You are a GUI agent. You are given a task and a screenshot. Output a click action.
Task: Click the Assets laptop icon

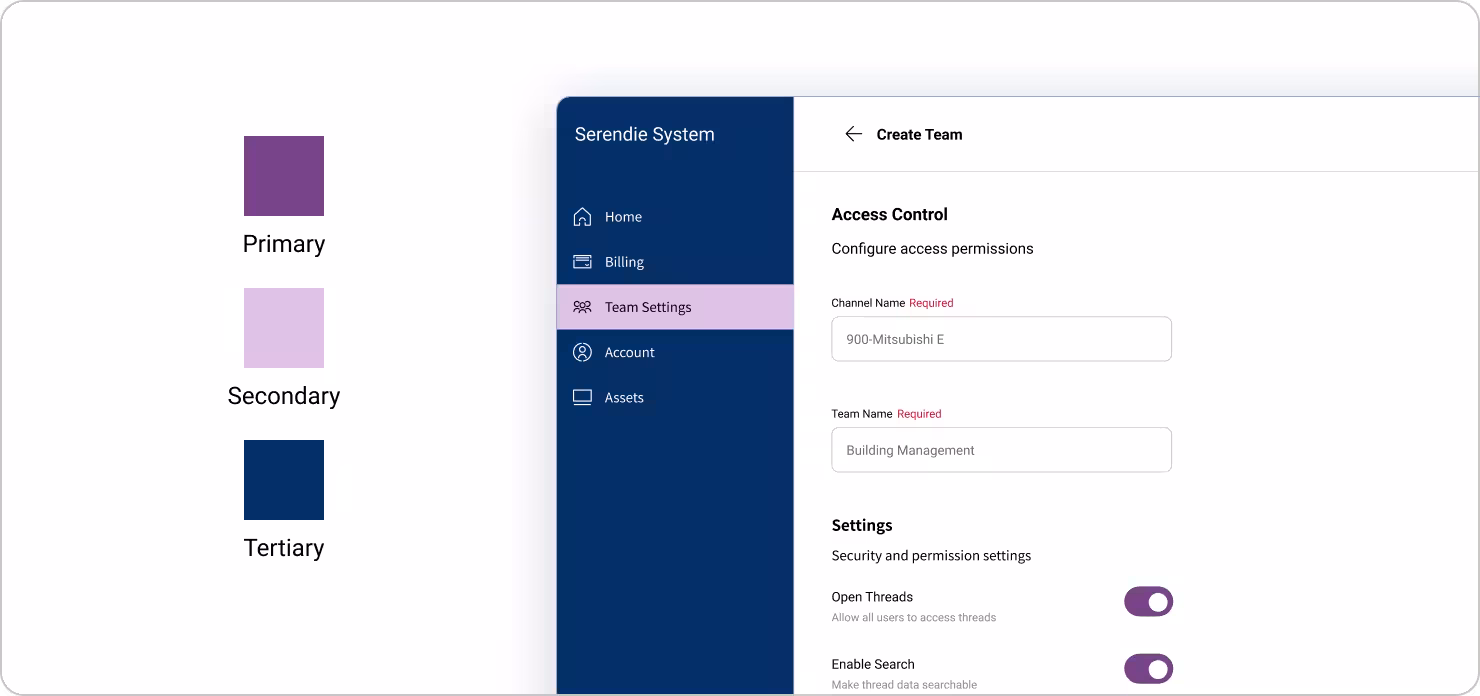[582, 397]
